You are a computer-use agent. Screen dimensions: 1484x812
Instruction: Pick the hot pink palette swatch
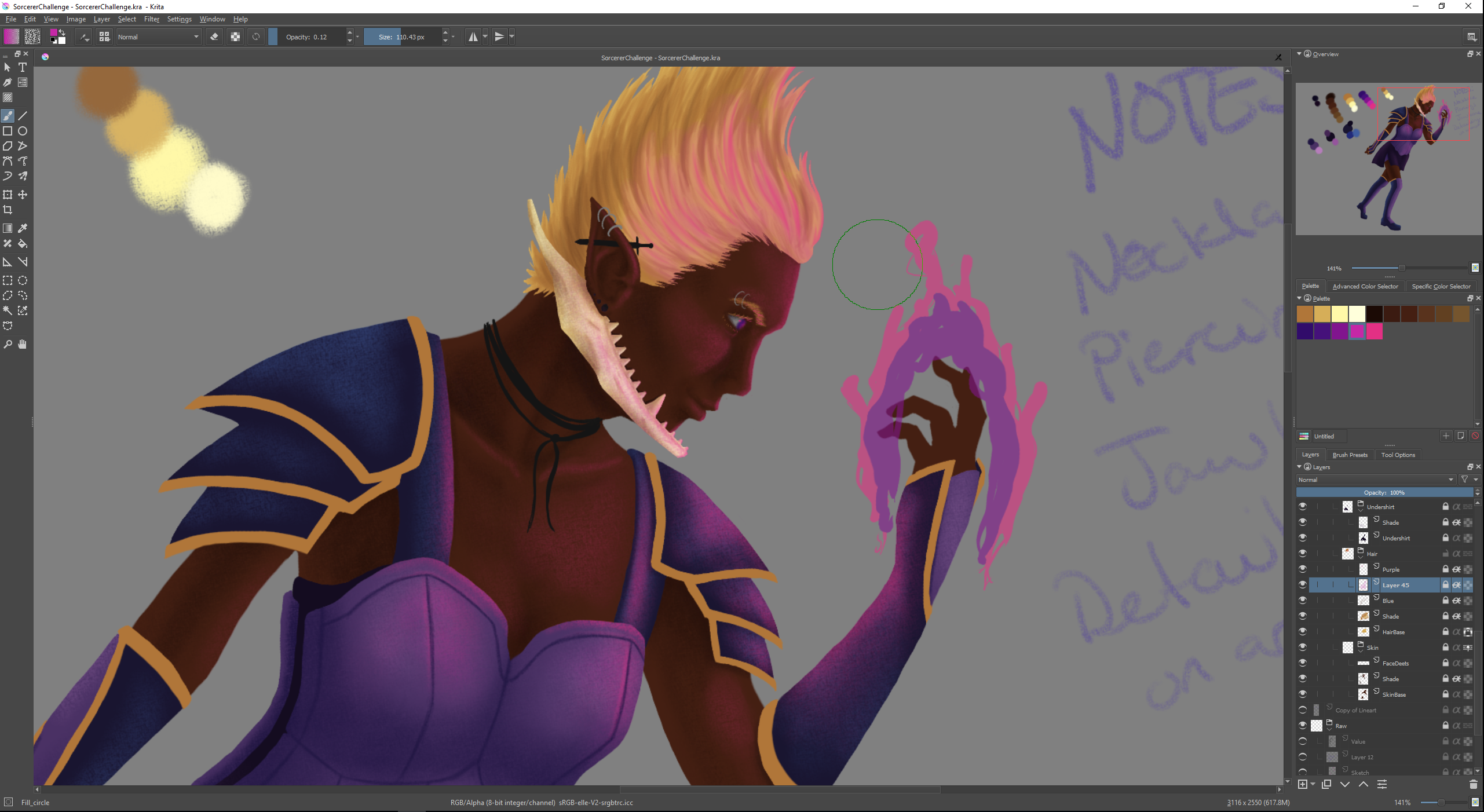[1374, 331]
